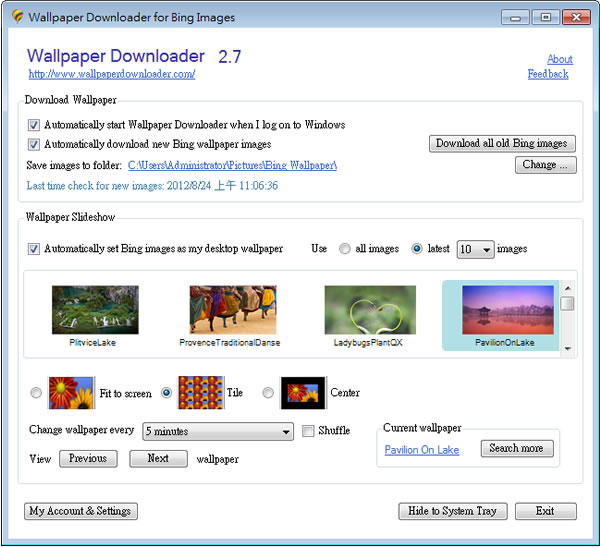
Task: View the Next wallpaper
Action: (x=158, y=459)
